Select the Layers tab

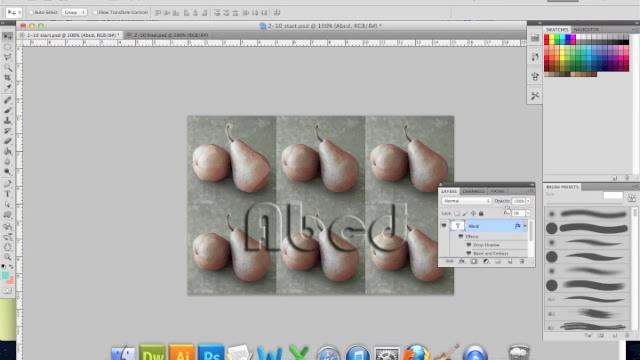[x=449, y=191]
